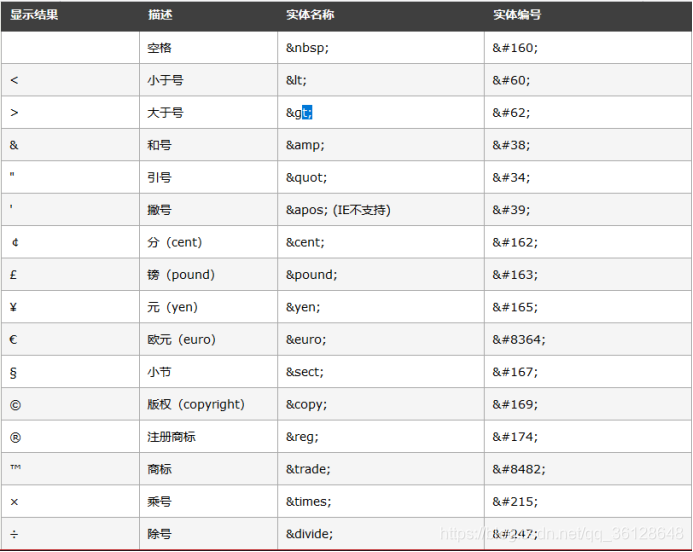The width and height of the screenshot is (693, 552).
Task: Select the &nbsp; entity name
Action: tap(307, 48)
